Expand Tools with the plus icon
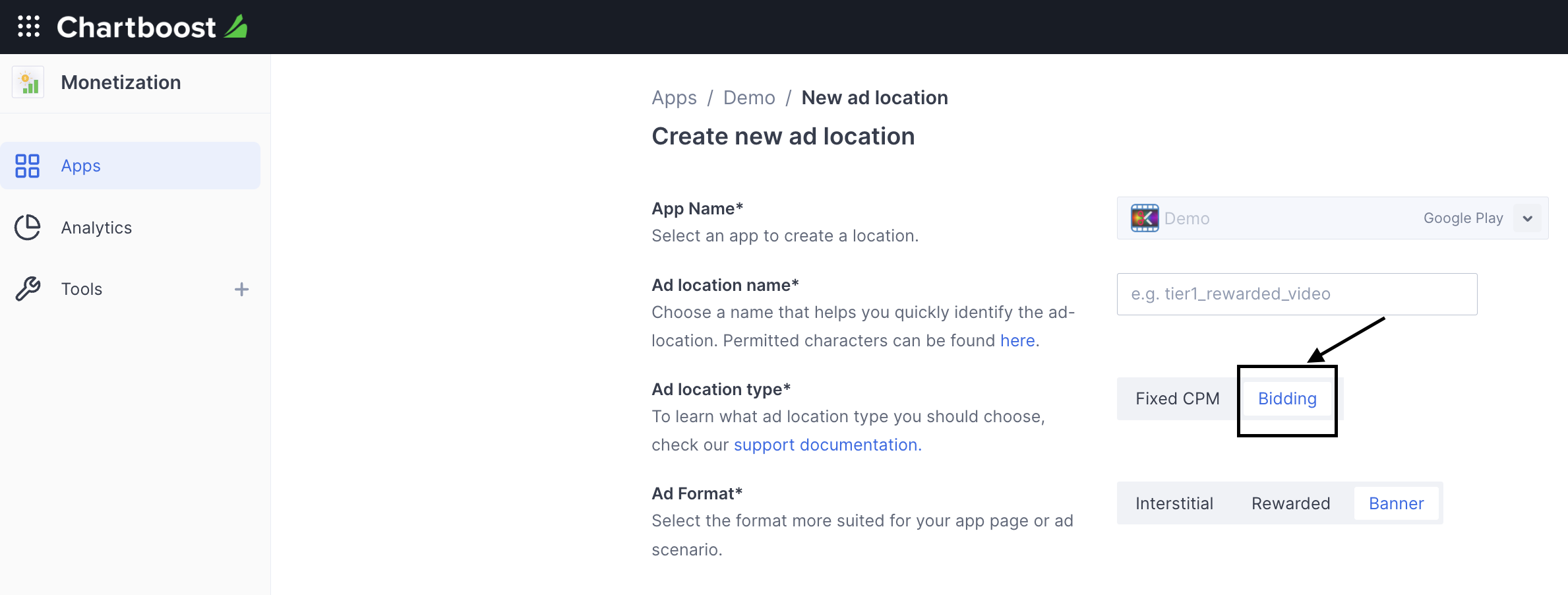Viewport: 1568px width, 595px height. (241, 289)
